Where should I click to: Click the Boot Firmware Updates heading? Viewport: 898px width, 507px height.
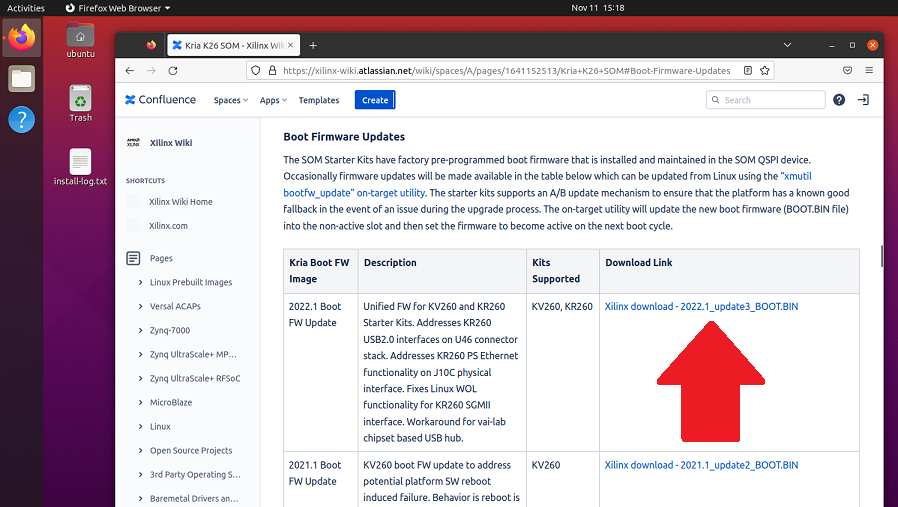tap(344, 137)
